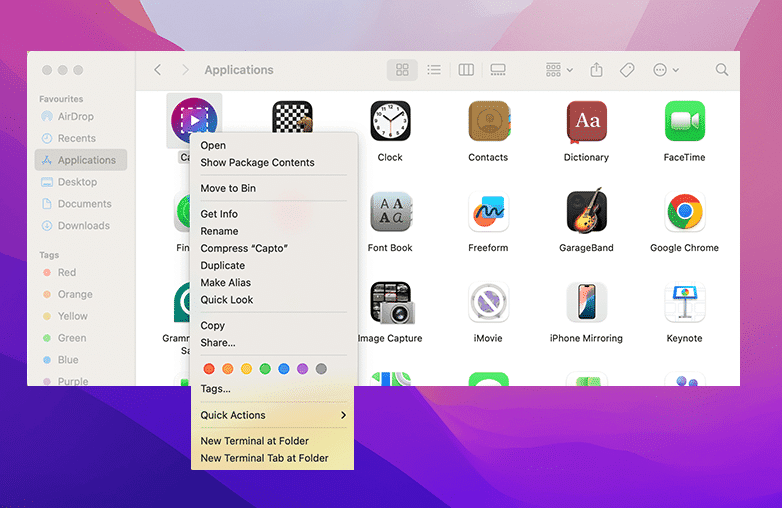This screenshot has width=782, height=508.
Task: Switch Finder to column view
Action: coord(466,70)
